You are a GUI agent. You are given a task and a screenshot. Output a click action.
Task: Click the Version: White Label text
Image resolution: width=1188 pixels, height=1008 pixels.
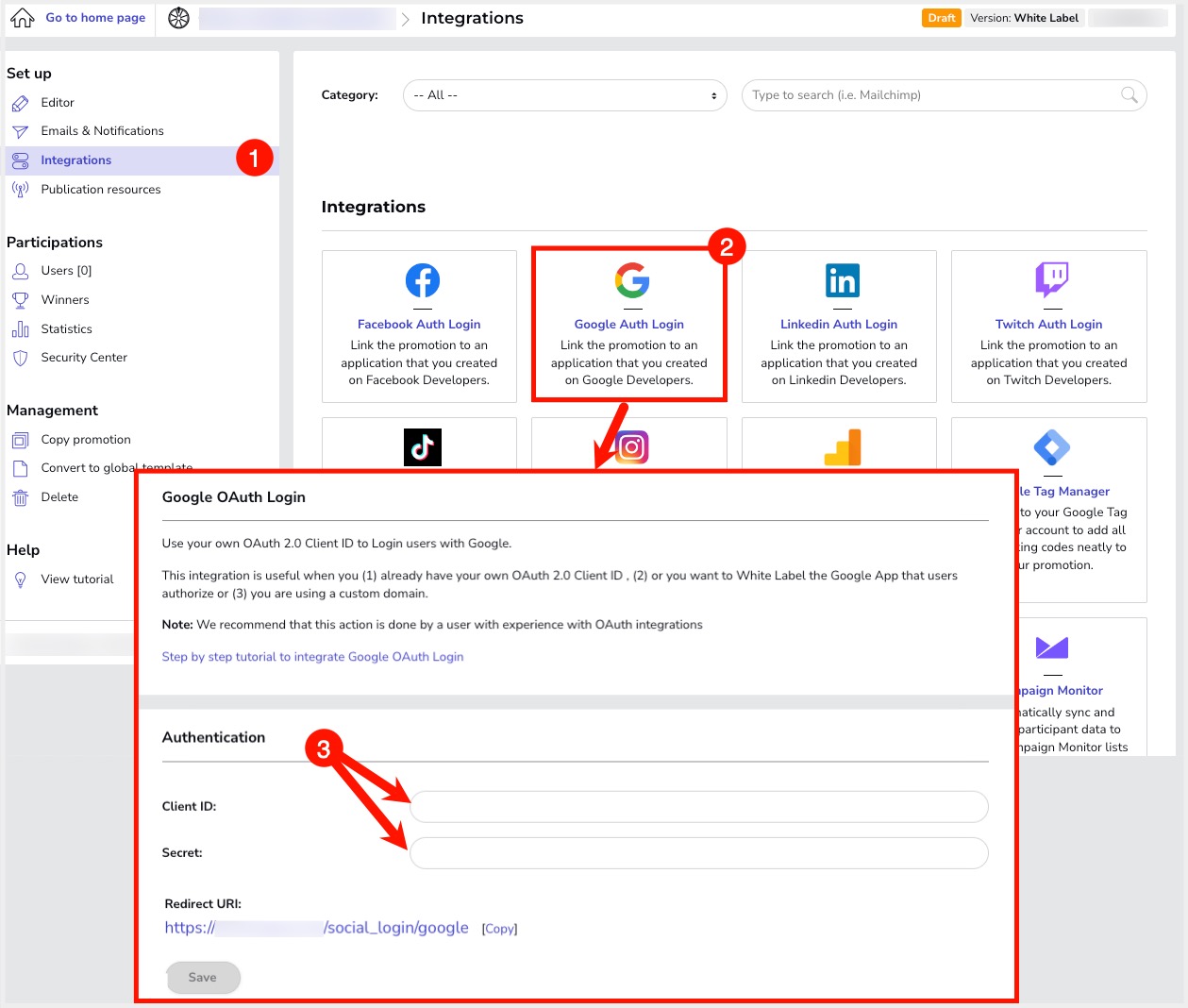point(1024,18)
